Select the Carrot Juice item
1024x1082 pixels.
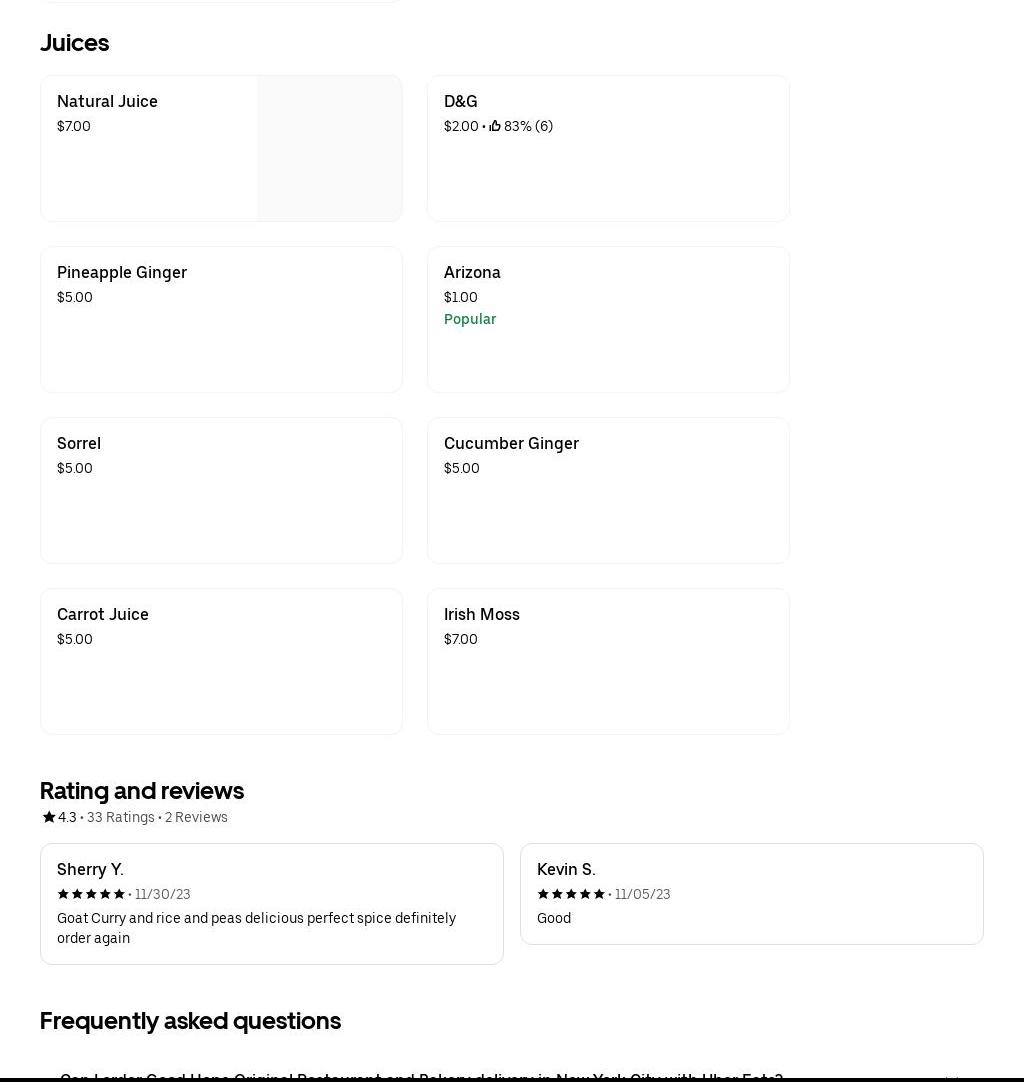(x=221, y=661)
